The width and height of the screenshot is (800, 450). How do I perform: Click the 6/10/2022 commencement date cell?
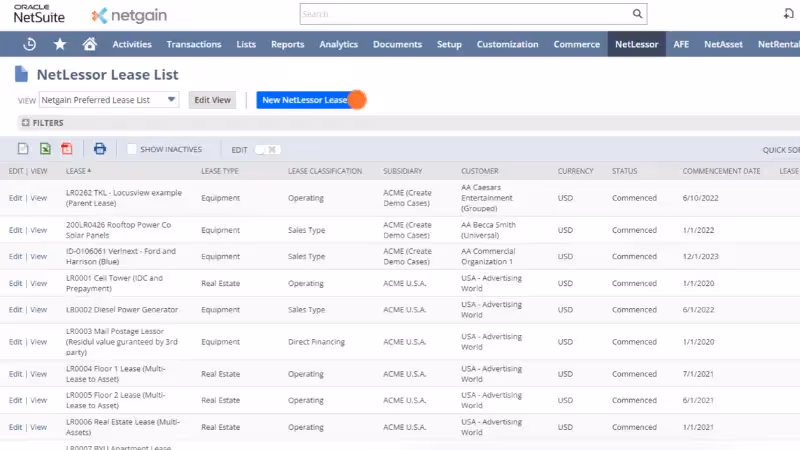coord(701,198)
